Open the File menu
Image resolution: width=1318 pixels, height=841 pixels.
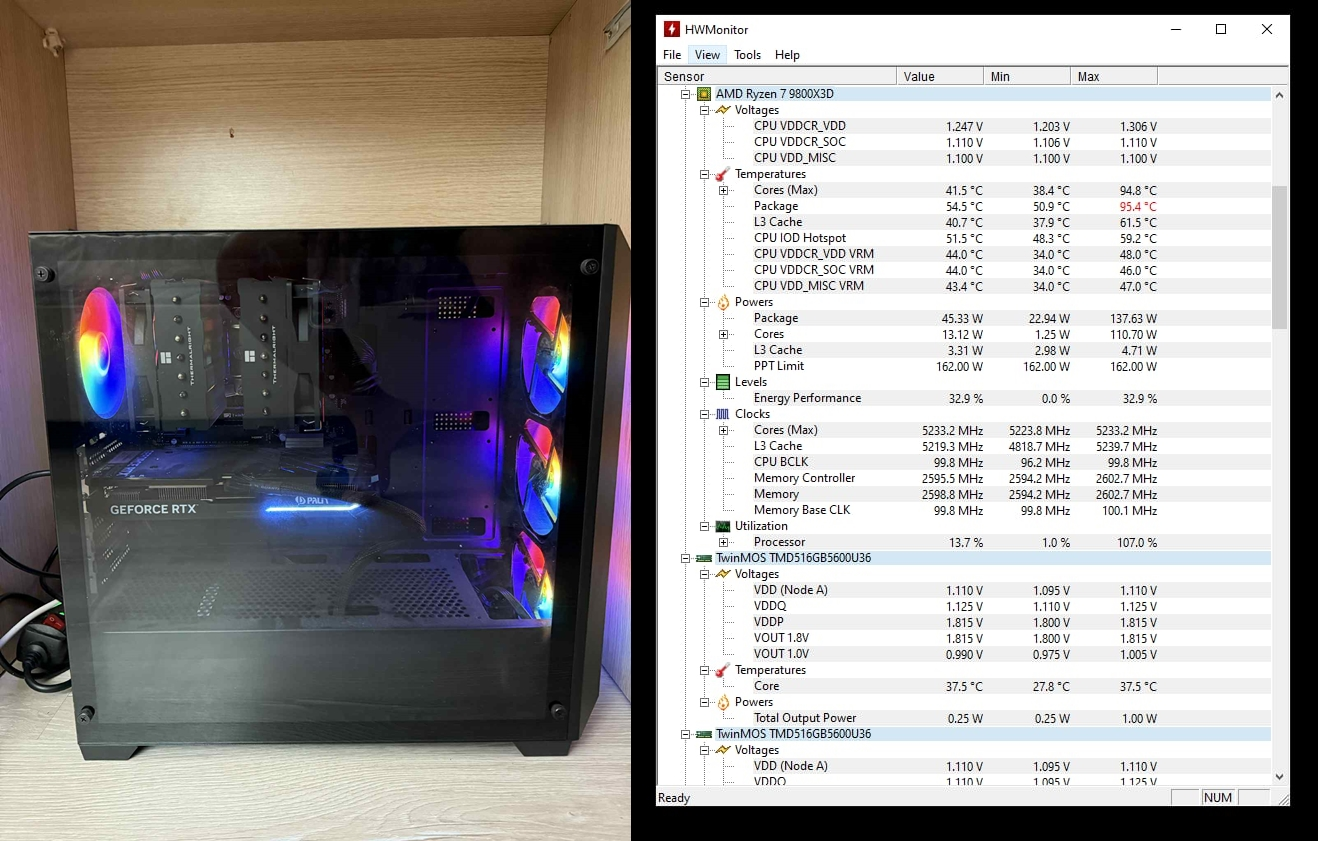pyautogui.click(x=672, y=55)
